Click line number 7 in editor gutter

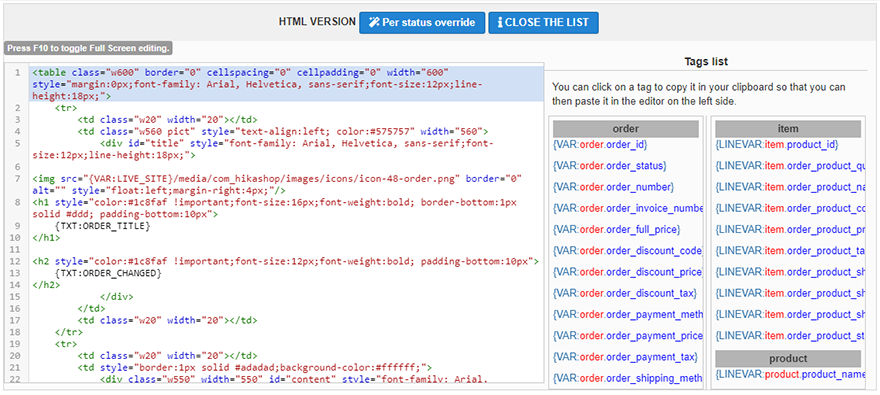pyautogui.click(x=18, y=179)
